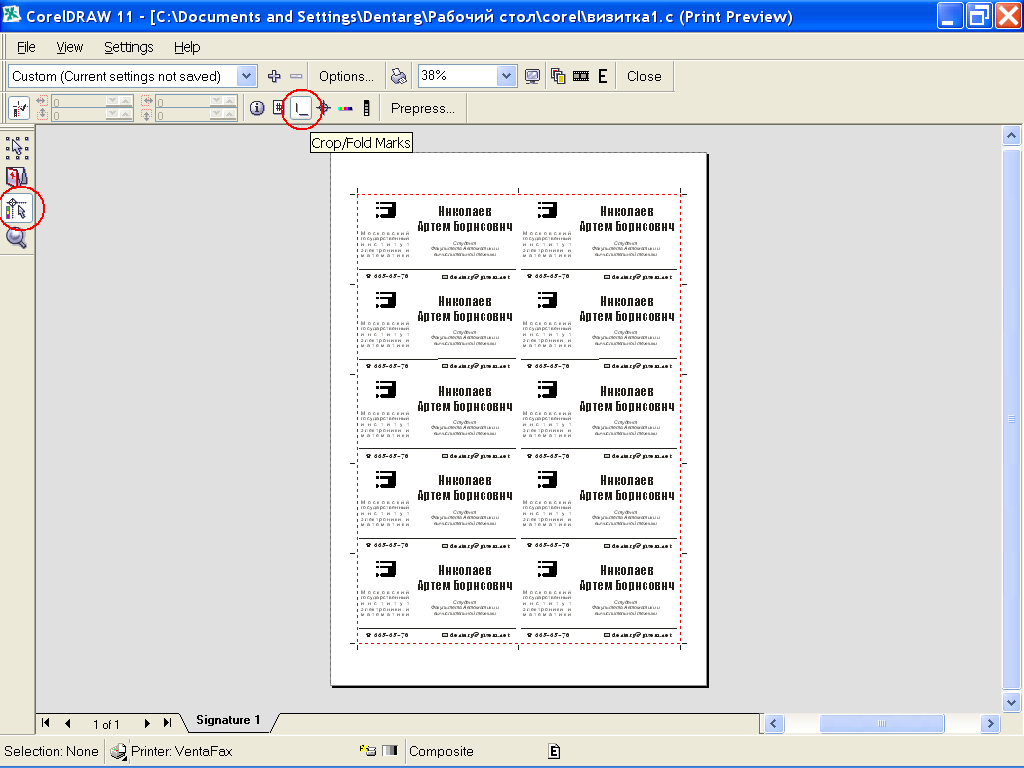This screenshot has width=1024, height=768.
Task: Toggle Crop/Fold Marks button
Action: pyautogui.click(x=301, y=108)
